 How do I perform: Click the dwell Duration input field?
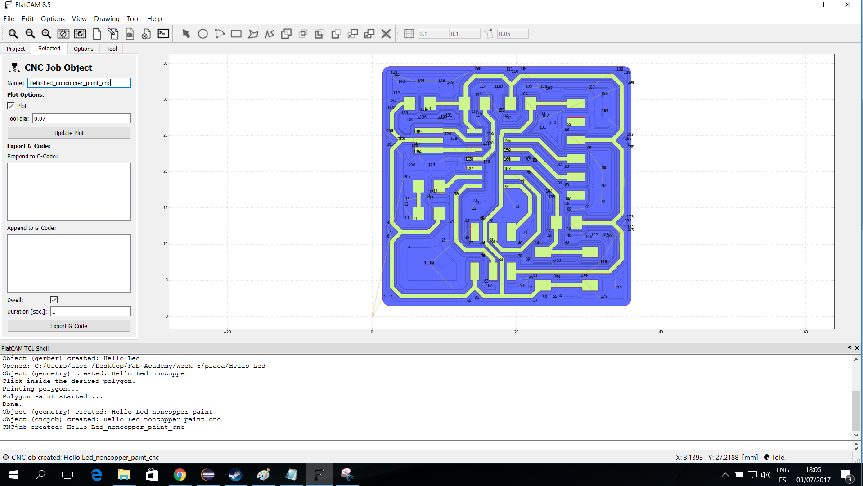[90, 312]
